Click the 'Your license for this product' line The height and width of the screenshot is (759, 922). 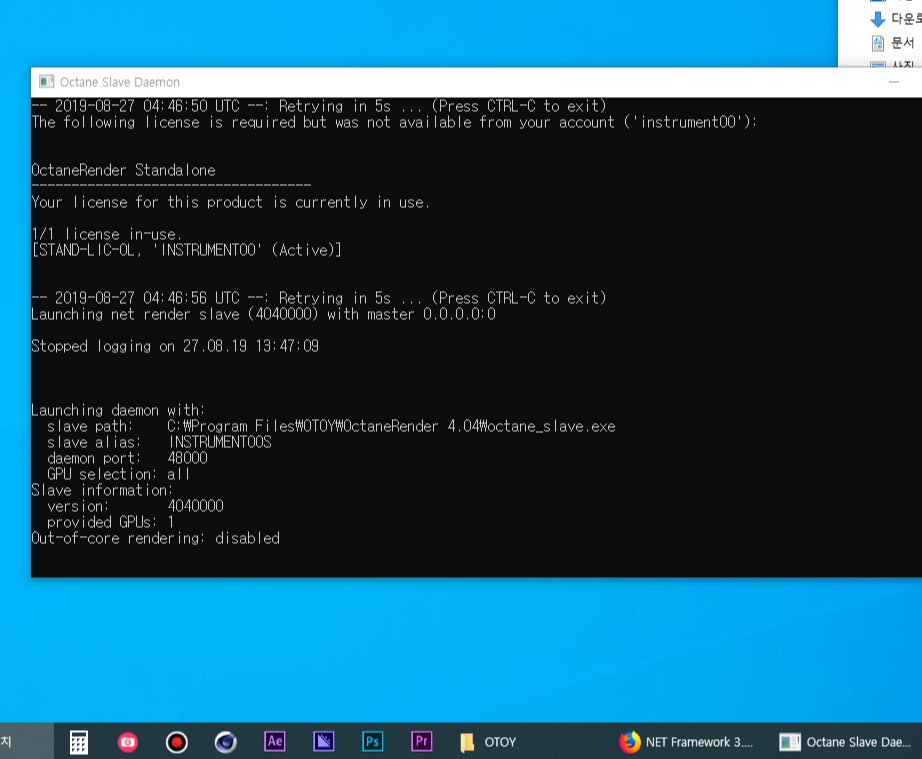pos(230,202)
